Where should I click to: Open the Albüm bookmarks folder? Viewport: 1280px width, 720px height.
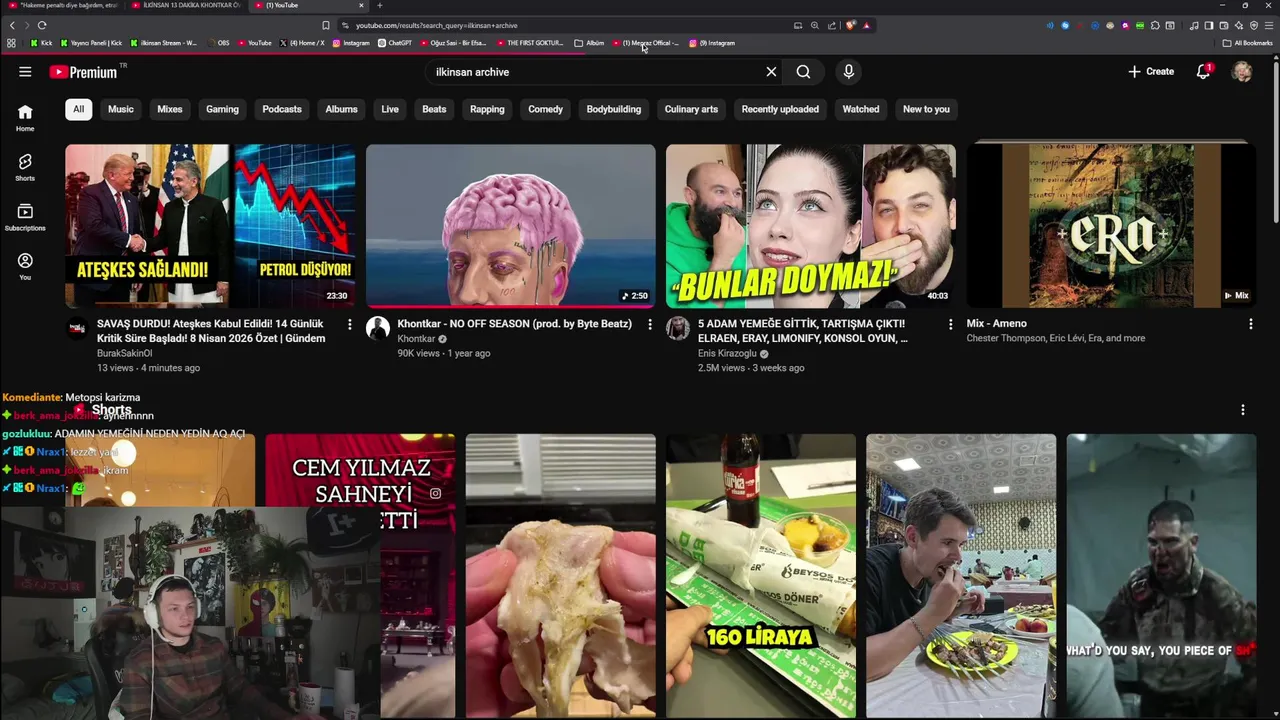click(x=589, y=43)
